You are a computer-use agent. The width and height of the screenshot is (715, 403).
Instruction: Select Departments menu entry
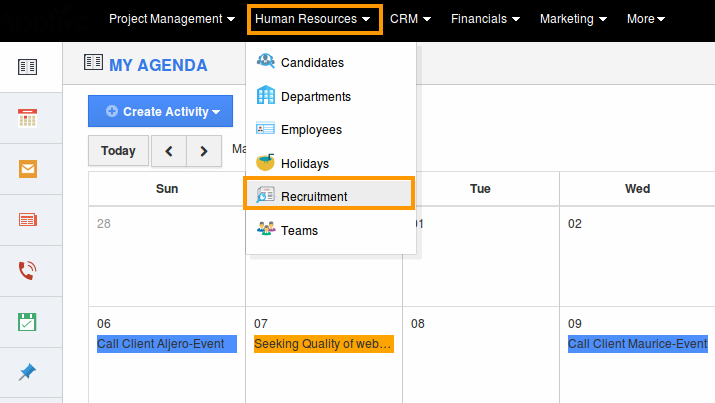[316, 97]
